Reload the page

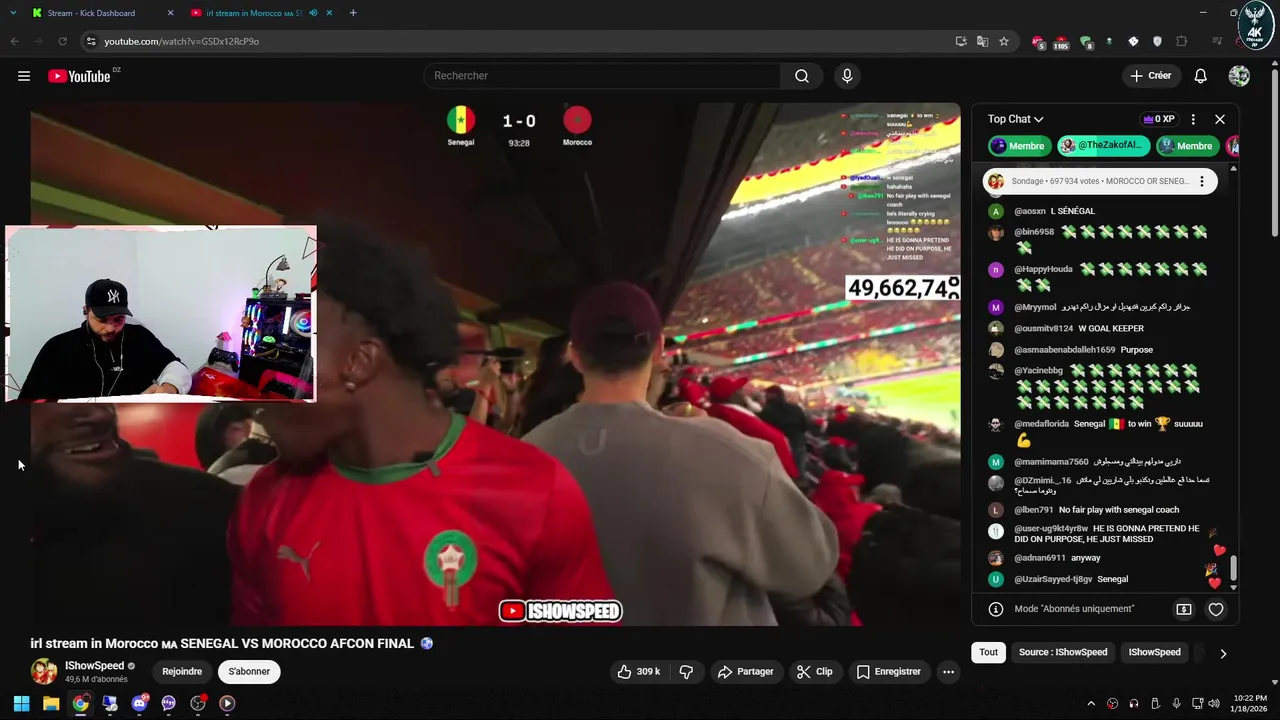62,41
